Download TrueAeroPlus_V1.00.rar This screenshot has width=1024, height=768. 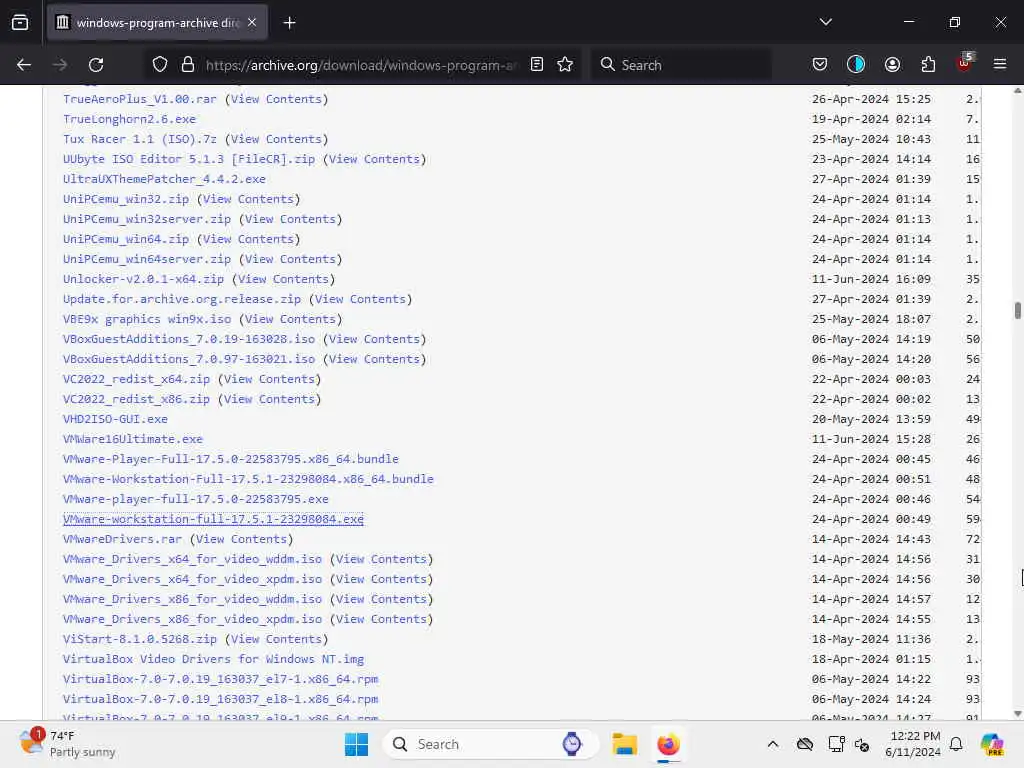[139, 99]
